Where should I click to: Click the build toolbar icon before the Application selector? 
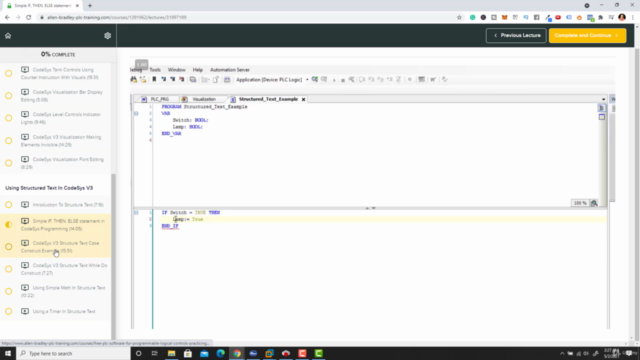coord(227,80)
